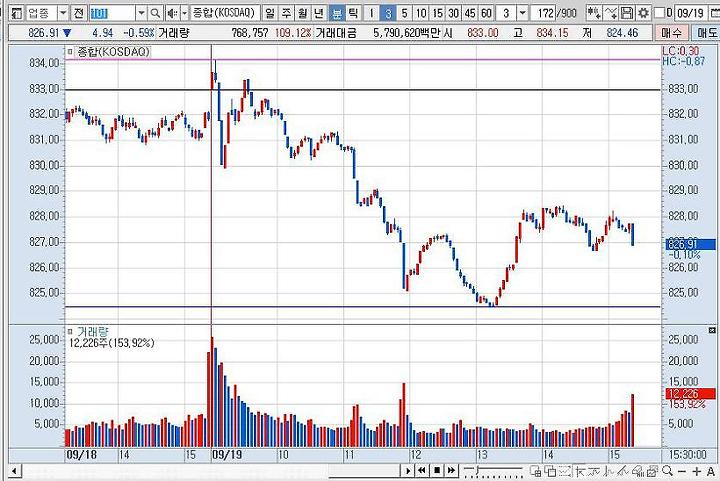Switch to weekly chart with 주 button

[x=287, y=13]
